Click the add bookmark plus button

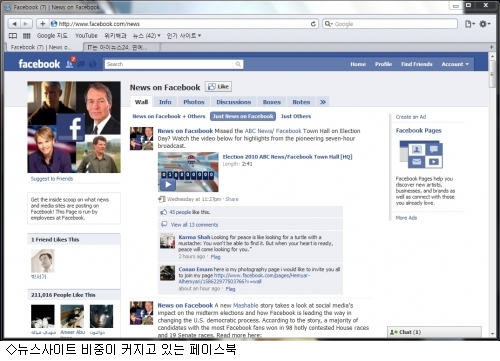42,24
